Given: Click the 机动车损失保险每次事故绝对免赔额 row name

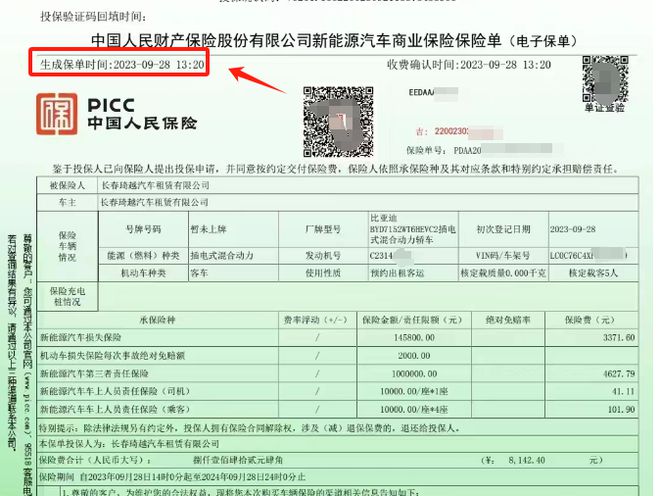Looking at the screenshot, I should (x=112, y=356).
